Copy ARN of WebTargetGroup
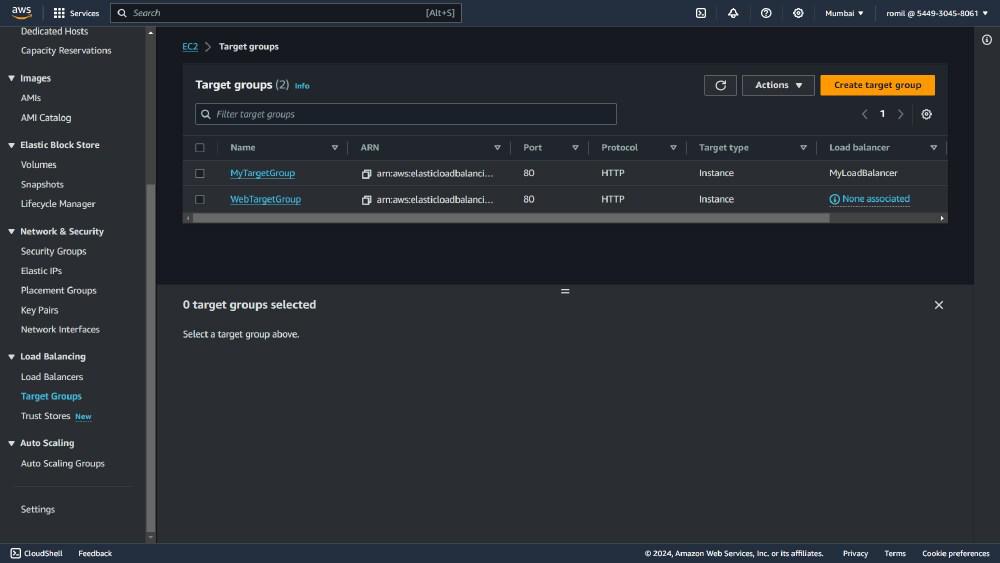This screenshot has width=1000, height=563. click(366, 200)
